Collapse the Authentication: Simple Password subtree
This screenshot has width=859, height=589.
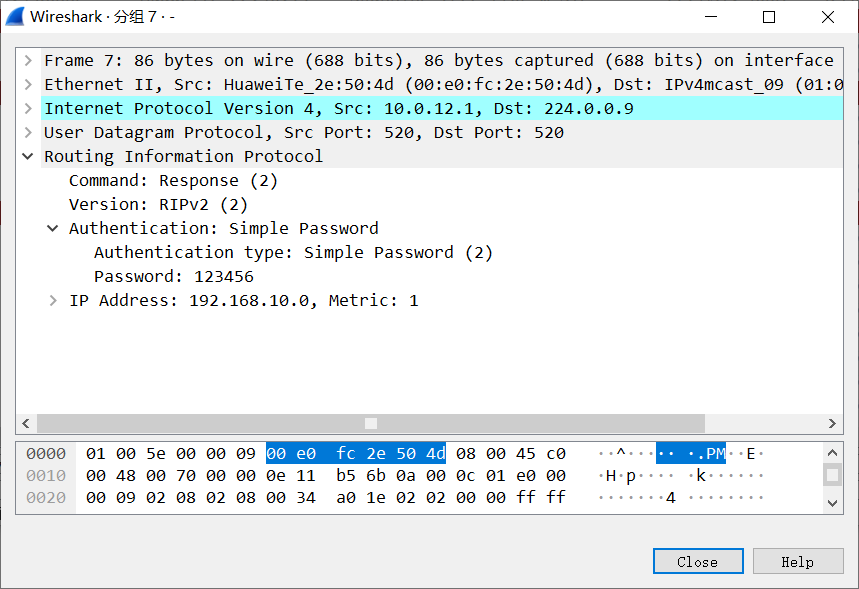tap(52, 228)
